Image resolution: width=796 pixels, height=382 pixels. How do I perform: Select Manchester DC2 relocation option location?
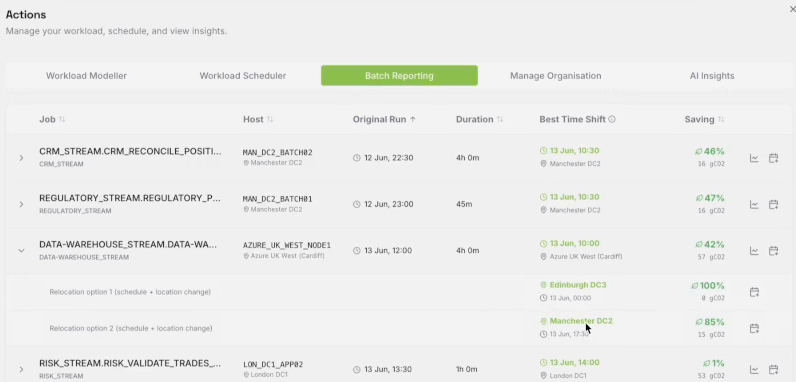(581, 321)
